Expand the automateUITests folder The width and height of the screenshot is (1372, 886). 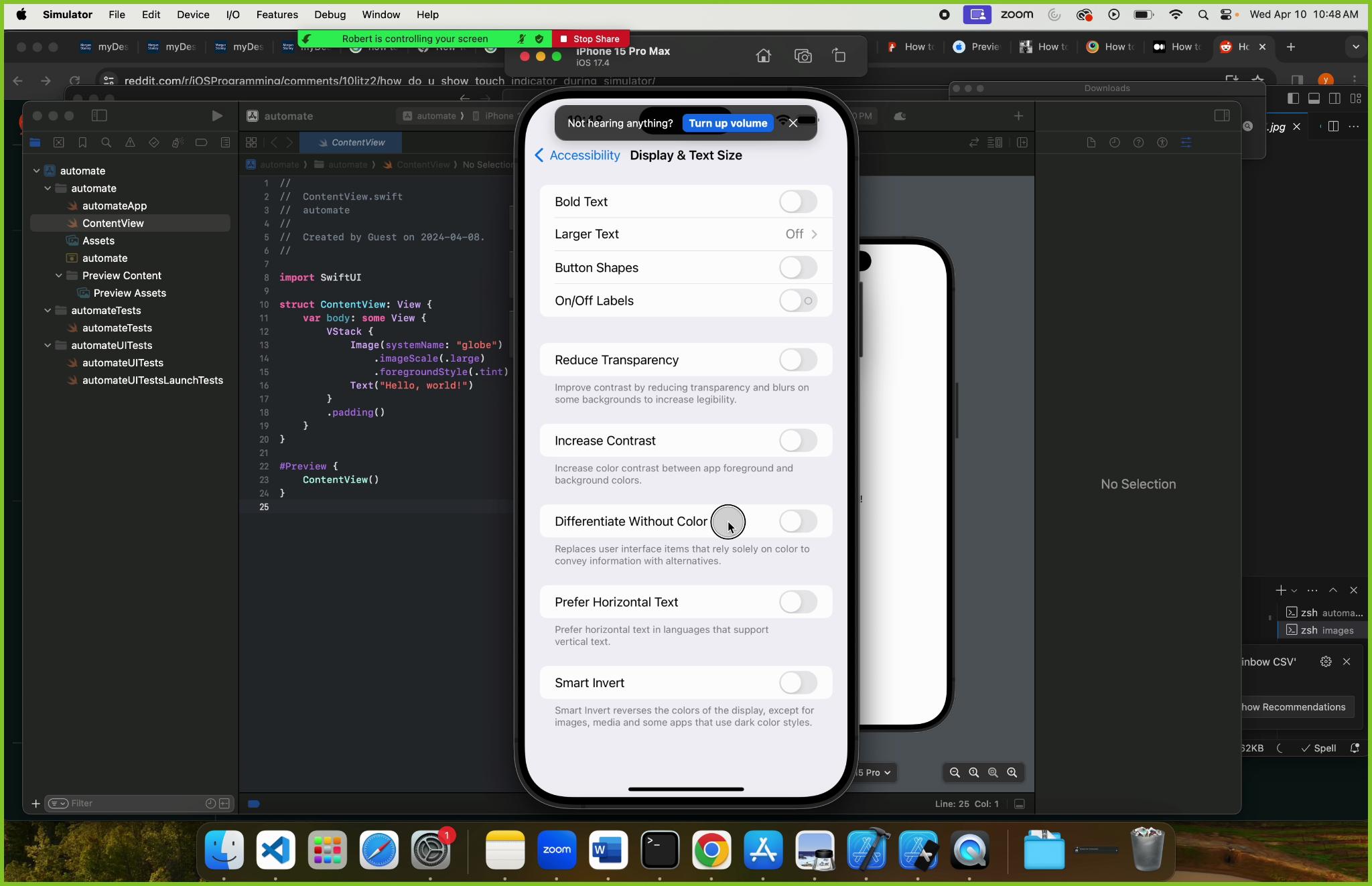(x=47, y=345)
